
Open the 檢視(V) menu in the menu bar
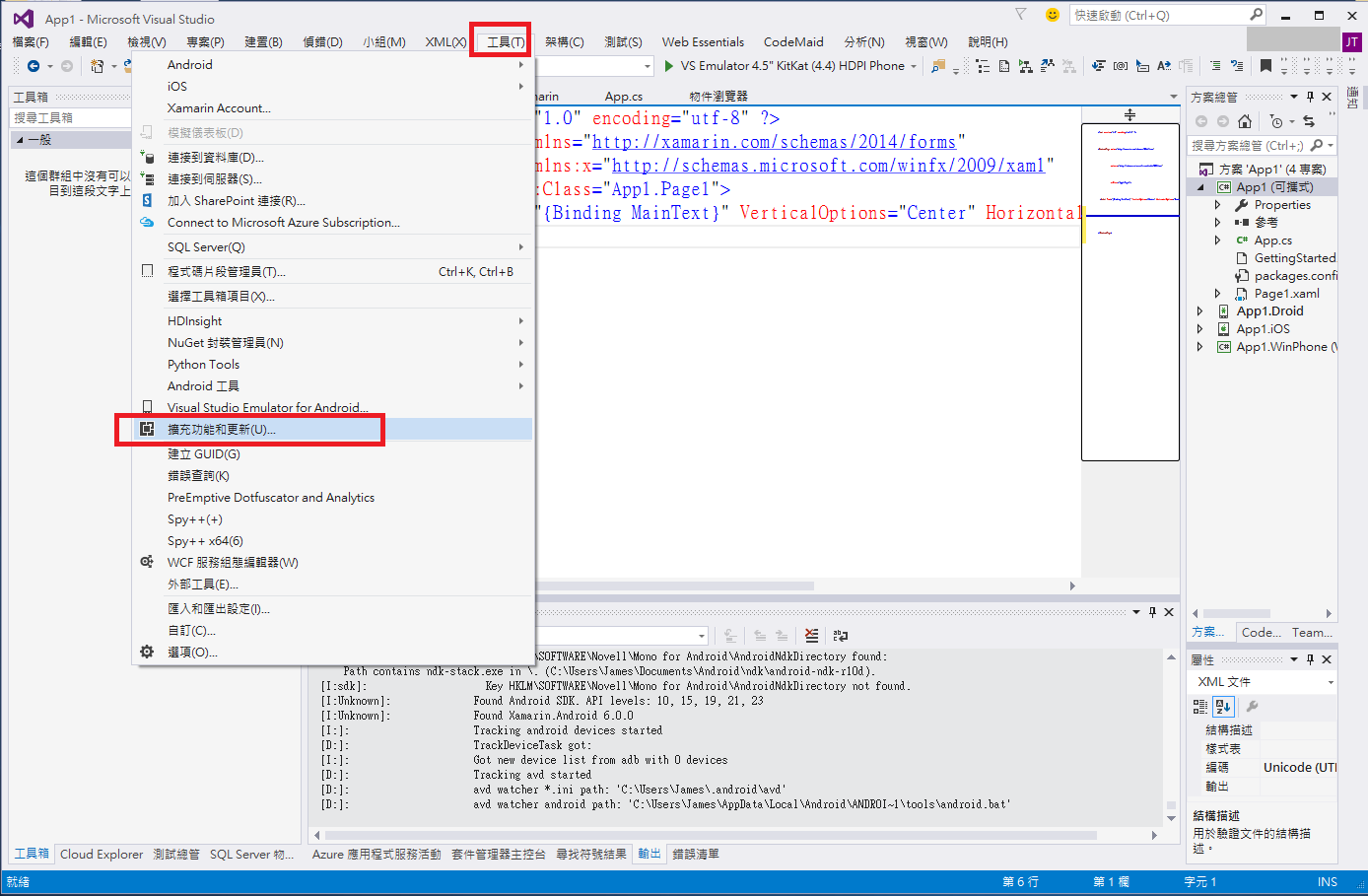point(147,41)
